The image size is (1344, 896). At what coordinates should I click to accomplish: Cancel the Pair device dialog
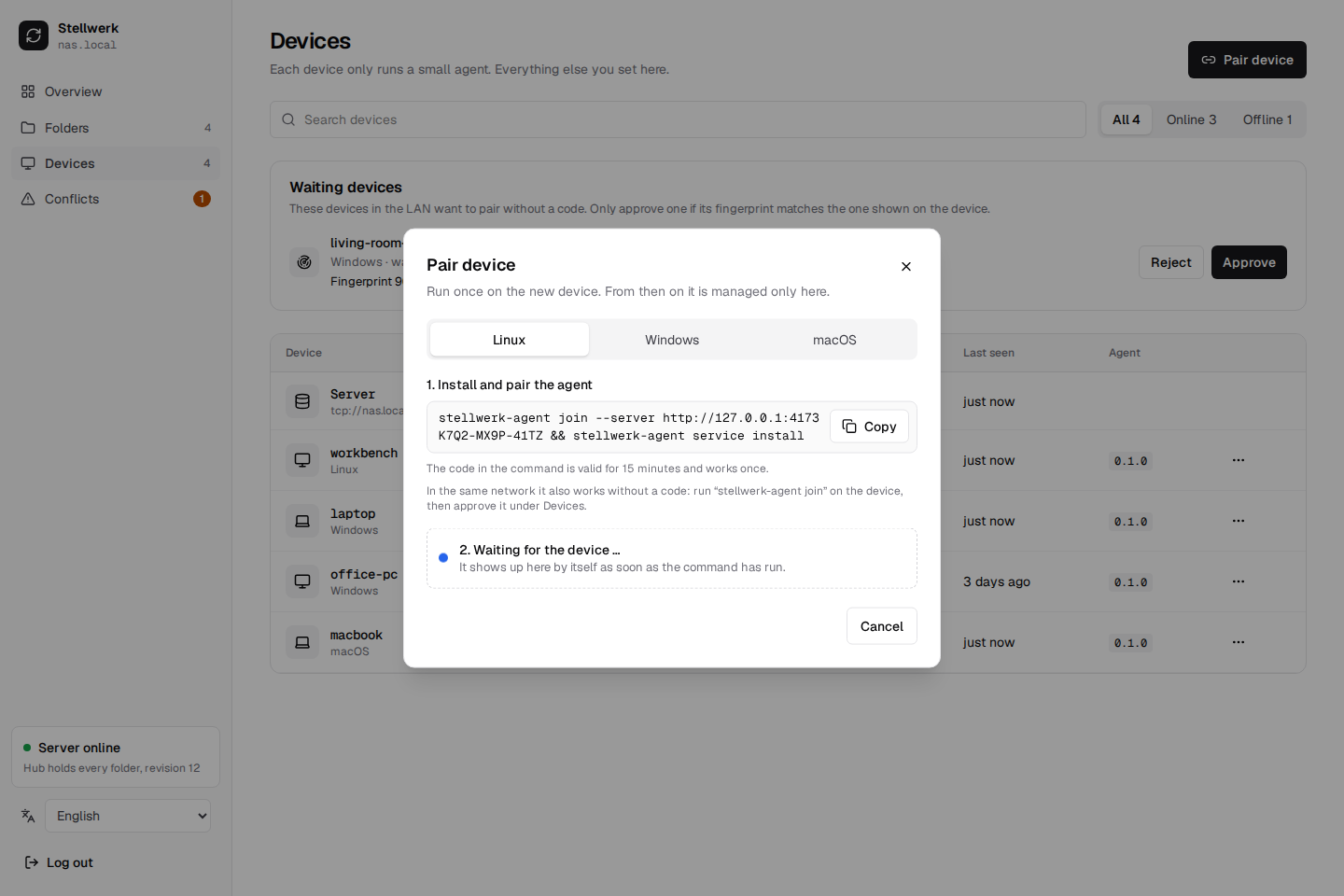coord(881,626)
